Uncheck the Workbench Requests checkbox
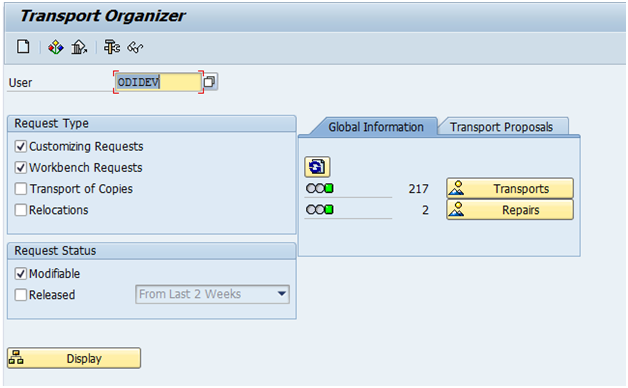Image resolution: width=628 pixels, height=388 pixels. pyautogui.click(x=21, y=168)
